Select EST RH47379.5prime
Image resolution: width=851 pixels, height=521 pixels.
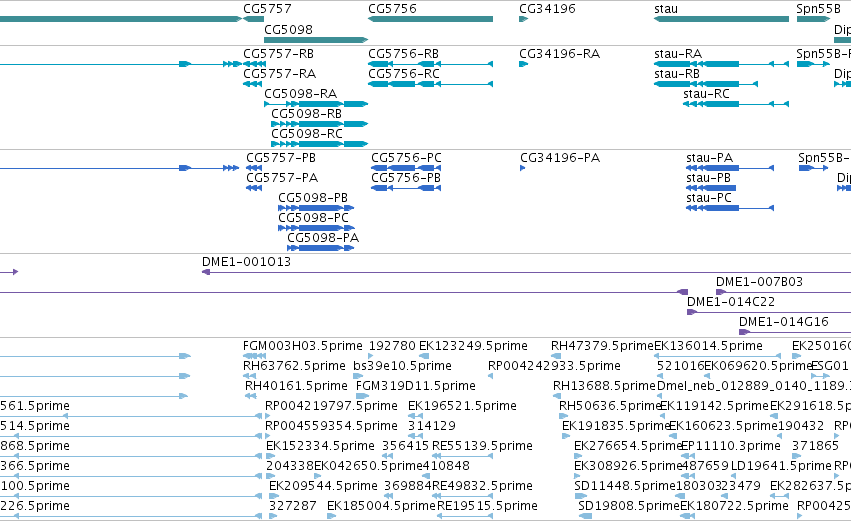click(602, 346)
